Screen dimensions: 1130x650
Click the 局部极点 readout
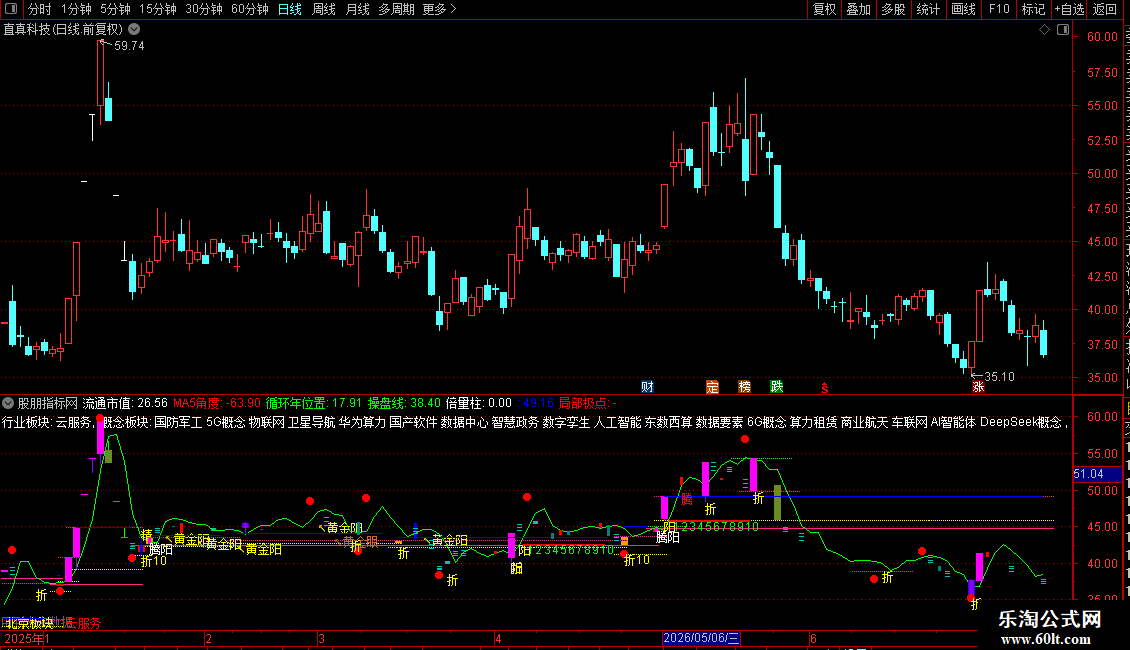click(588, 404)
